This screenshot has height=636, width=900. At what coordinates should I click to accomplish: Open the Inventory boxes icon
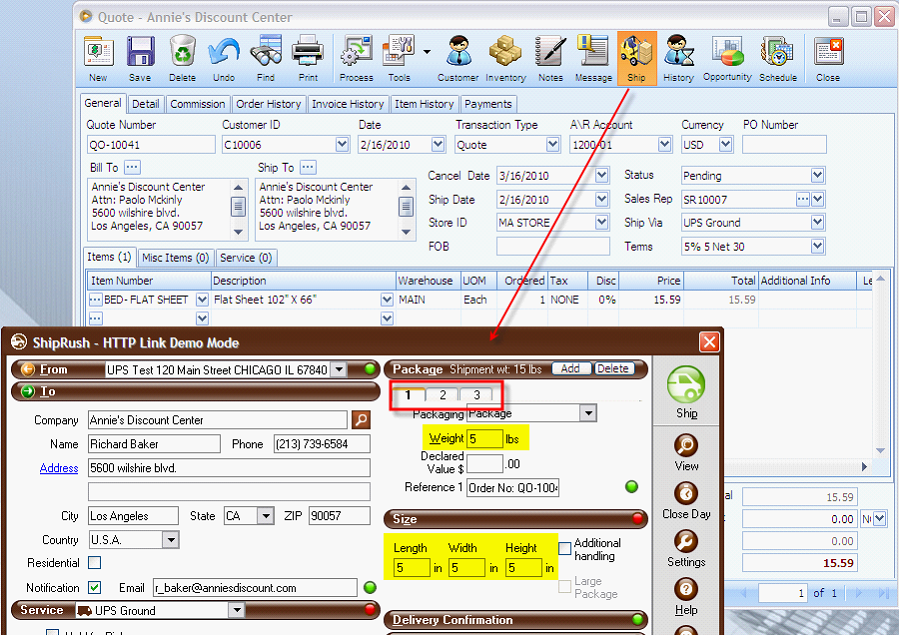click(505, 51)
